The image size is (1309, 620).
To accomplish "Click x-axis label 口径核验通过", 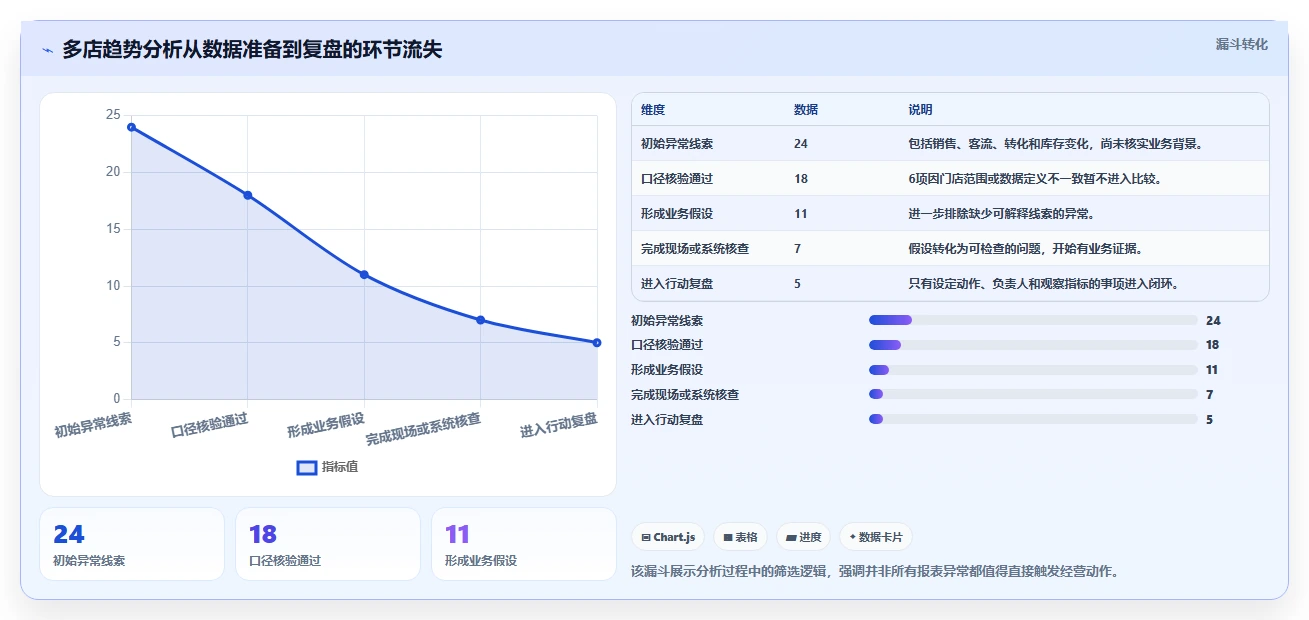I will point(209,424).
